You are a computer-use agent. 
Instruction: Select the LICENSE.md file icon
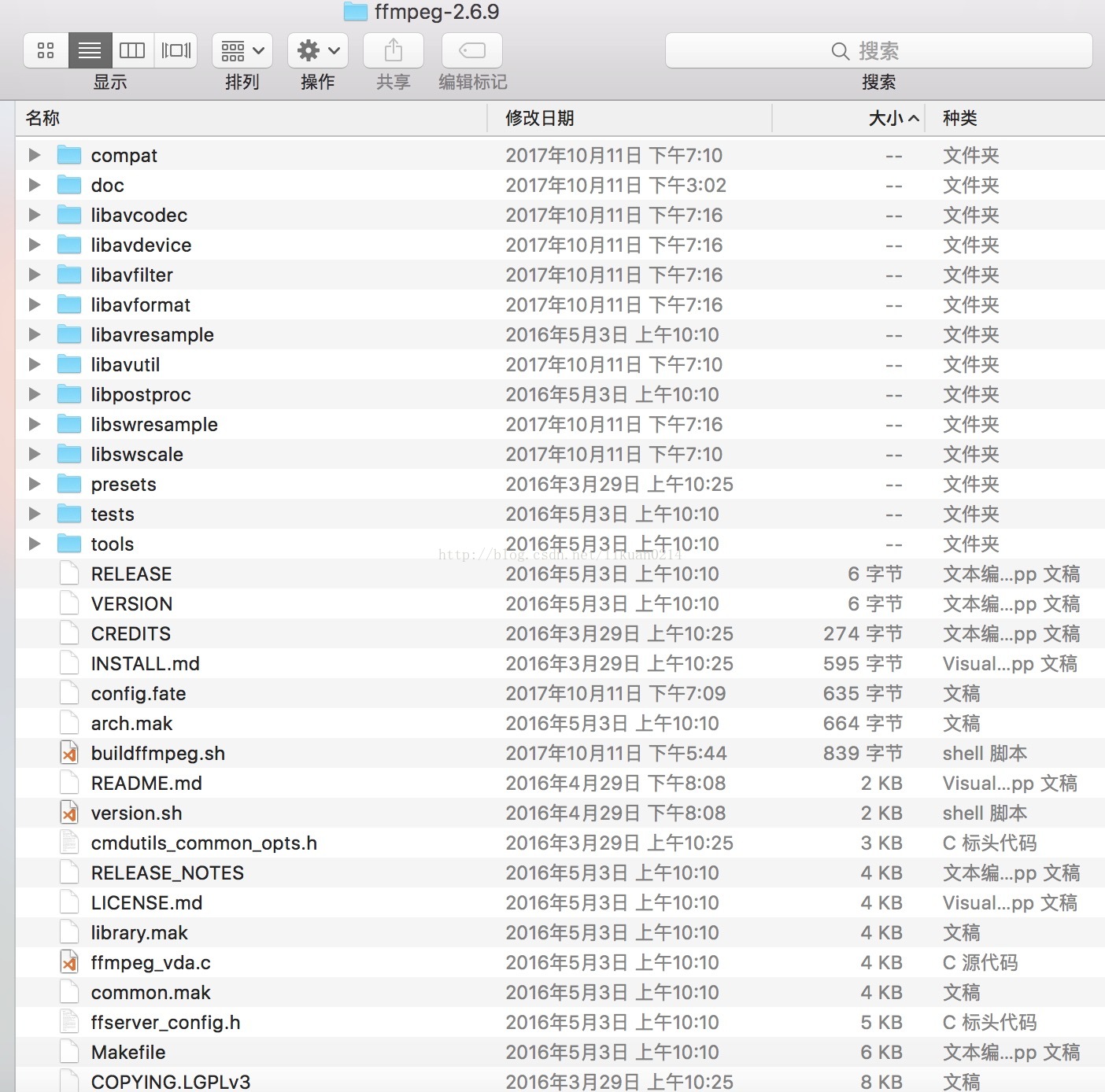(69, 902)
